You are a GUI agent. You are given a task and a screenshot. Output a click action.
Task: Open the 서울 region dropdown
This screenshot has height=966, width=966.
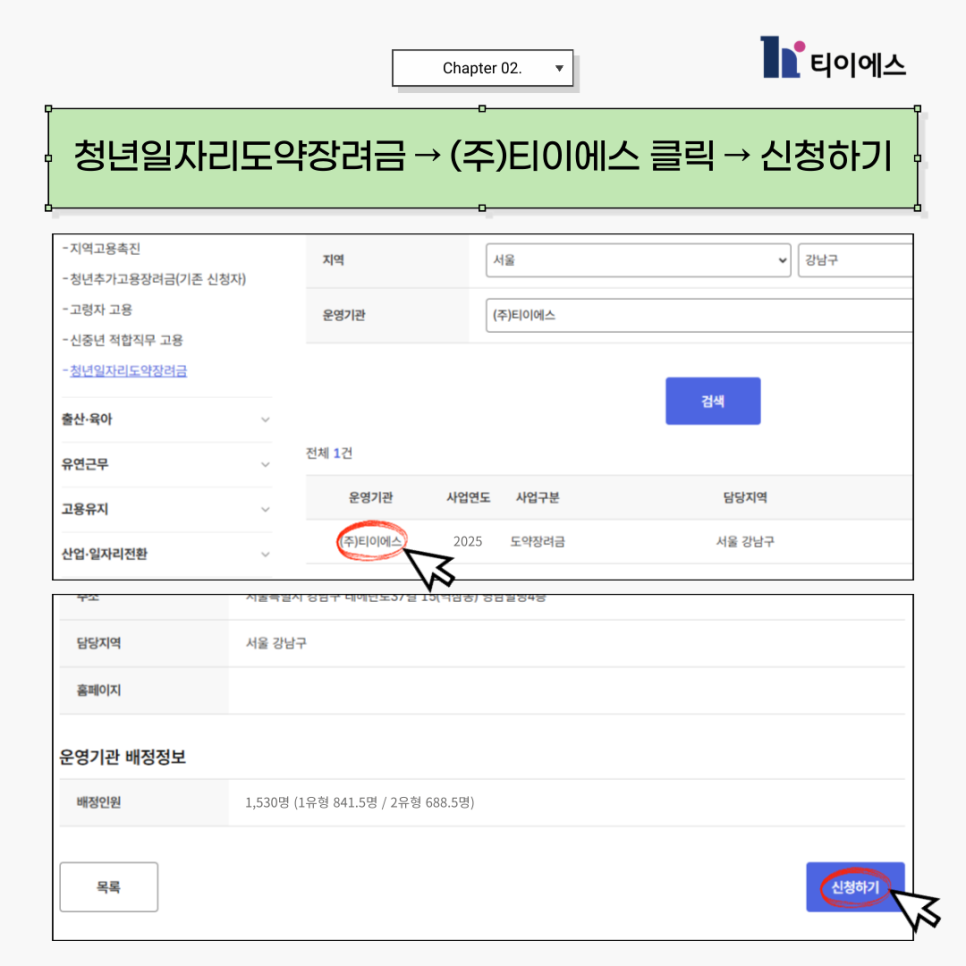(638, 260)
